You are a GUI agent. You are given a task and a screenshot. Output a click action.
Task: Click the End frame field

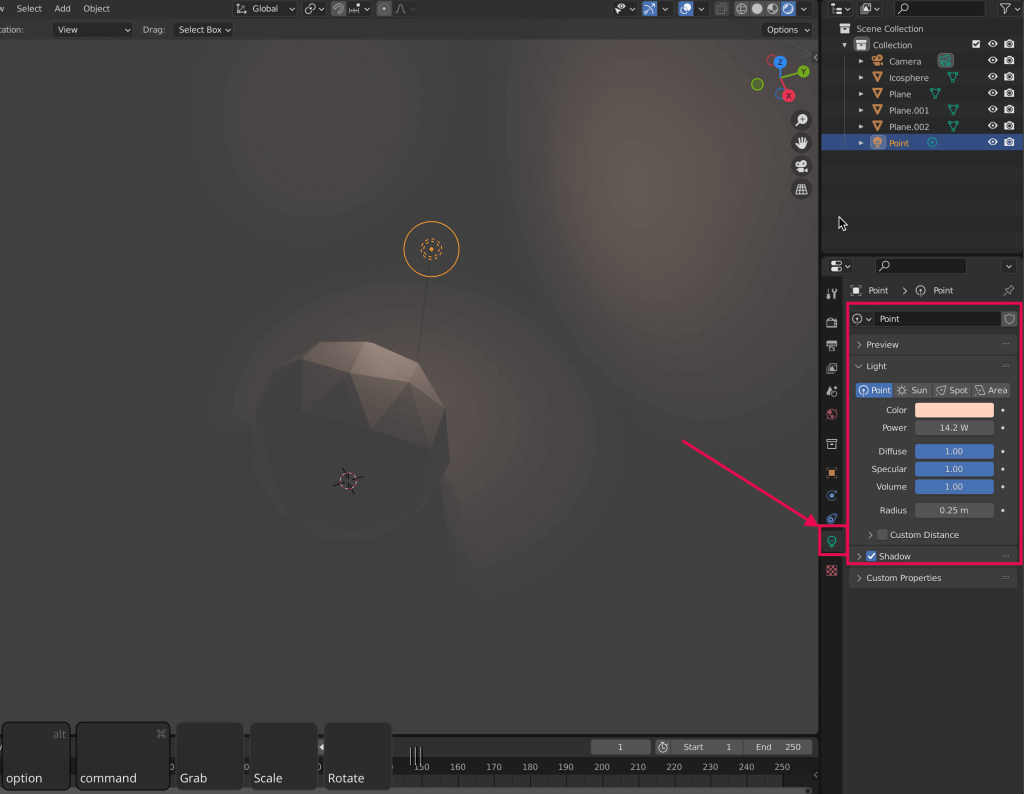[x=778, y=747]
